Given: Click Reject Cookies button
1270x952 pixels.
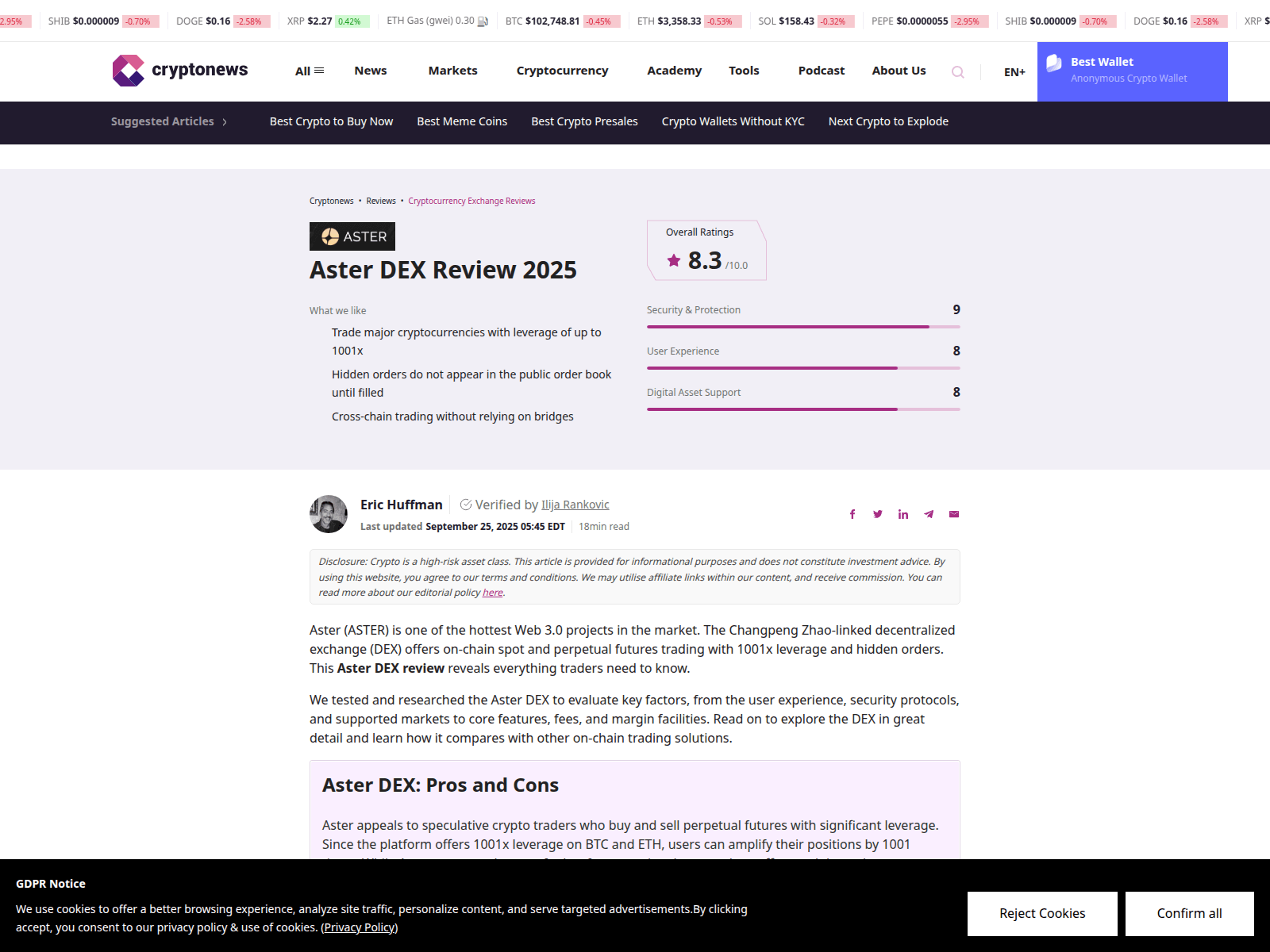Looking at the screenshot, I should 1042,914.
